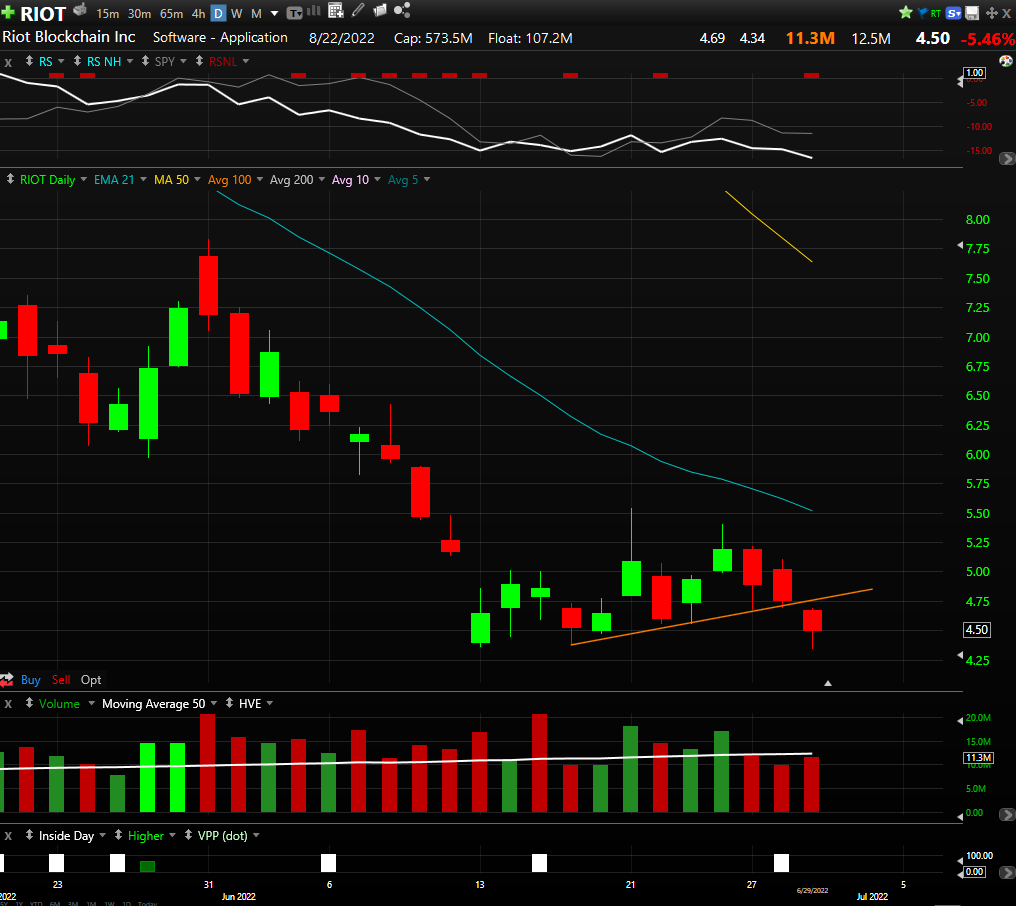Screen dimensions: 1016x906
Task: Open Moving Average 50 volume dropdown
Action: point(214,704)
